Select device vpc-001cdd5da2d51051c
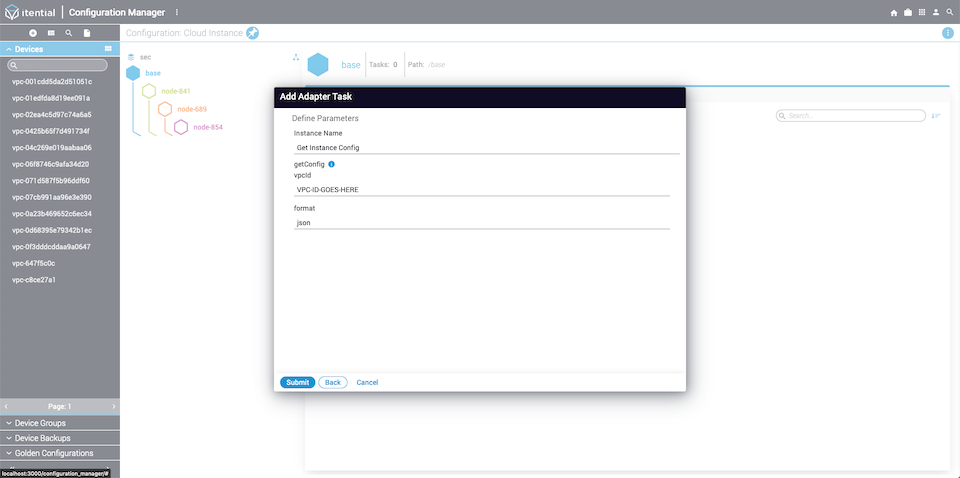The height and width of the screenshot is (478, 960). 52,81
